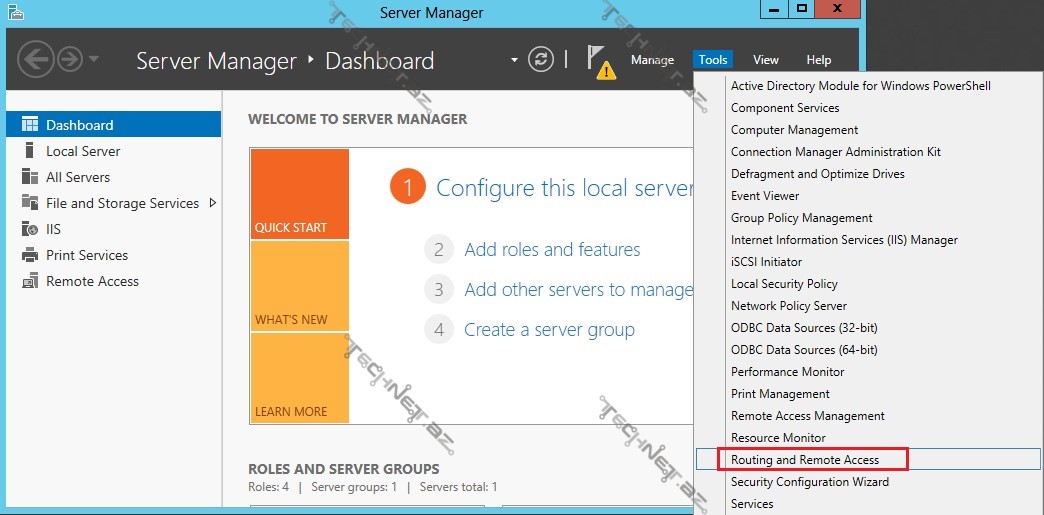Open Remote Access in the sidebar
Image resolution: width=1044 pixels, height=515 pixels.
click(x=92, y=281)
